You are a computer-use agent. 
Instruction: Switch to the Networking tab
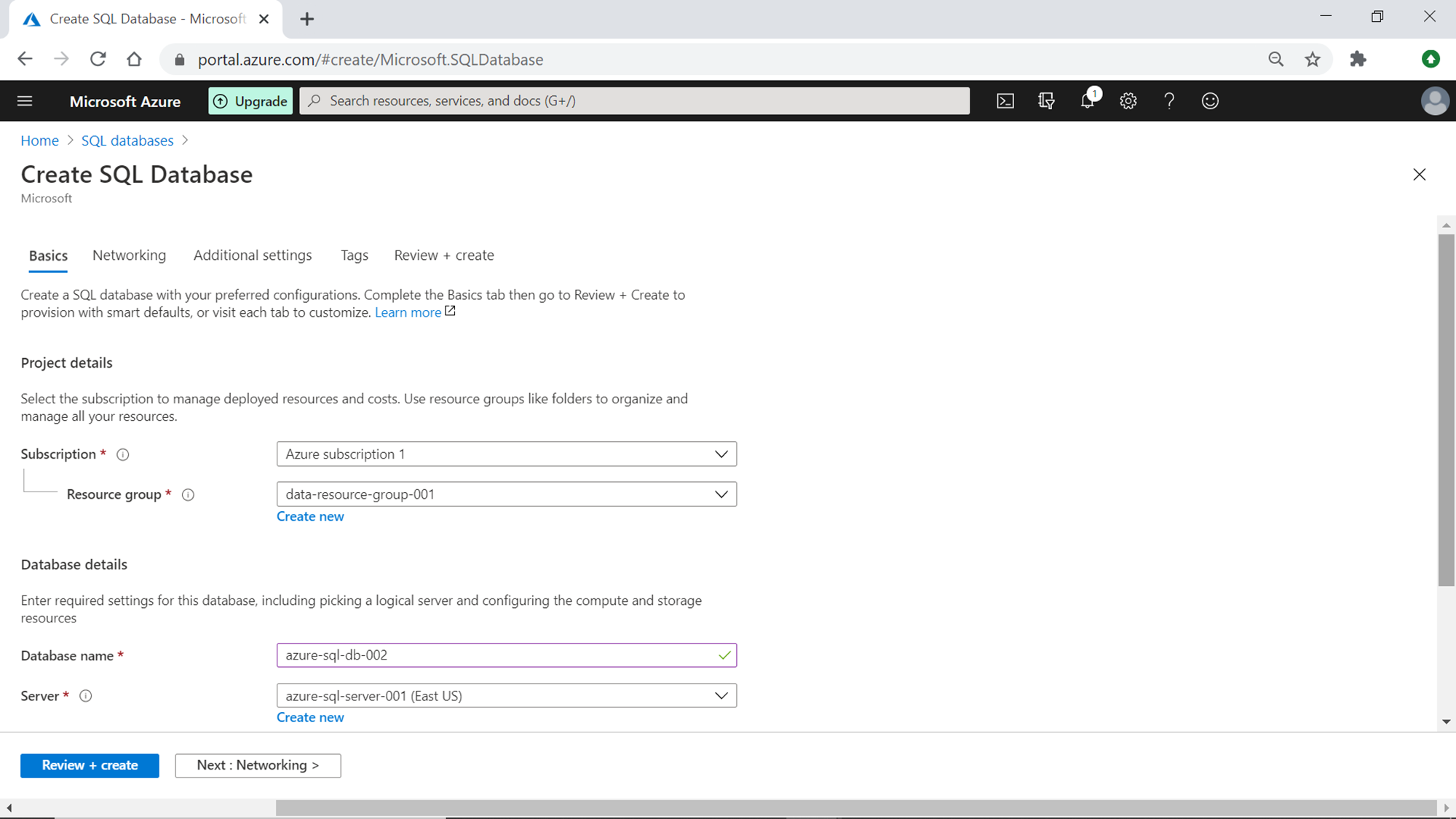[129, 256]
